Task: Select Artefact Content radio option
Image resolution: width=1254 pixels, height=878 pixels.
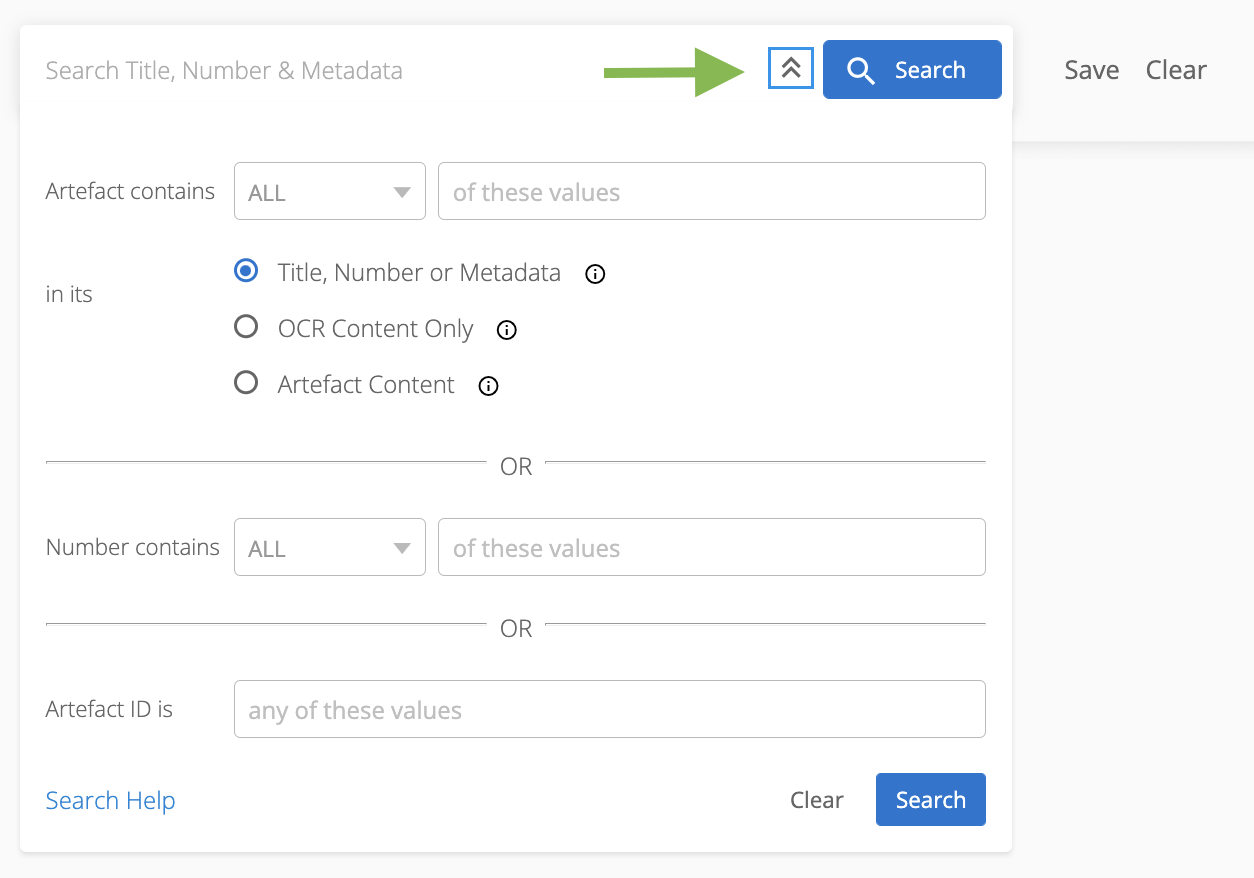Action: point(246,383)
